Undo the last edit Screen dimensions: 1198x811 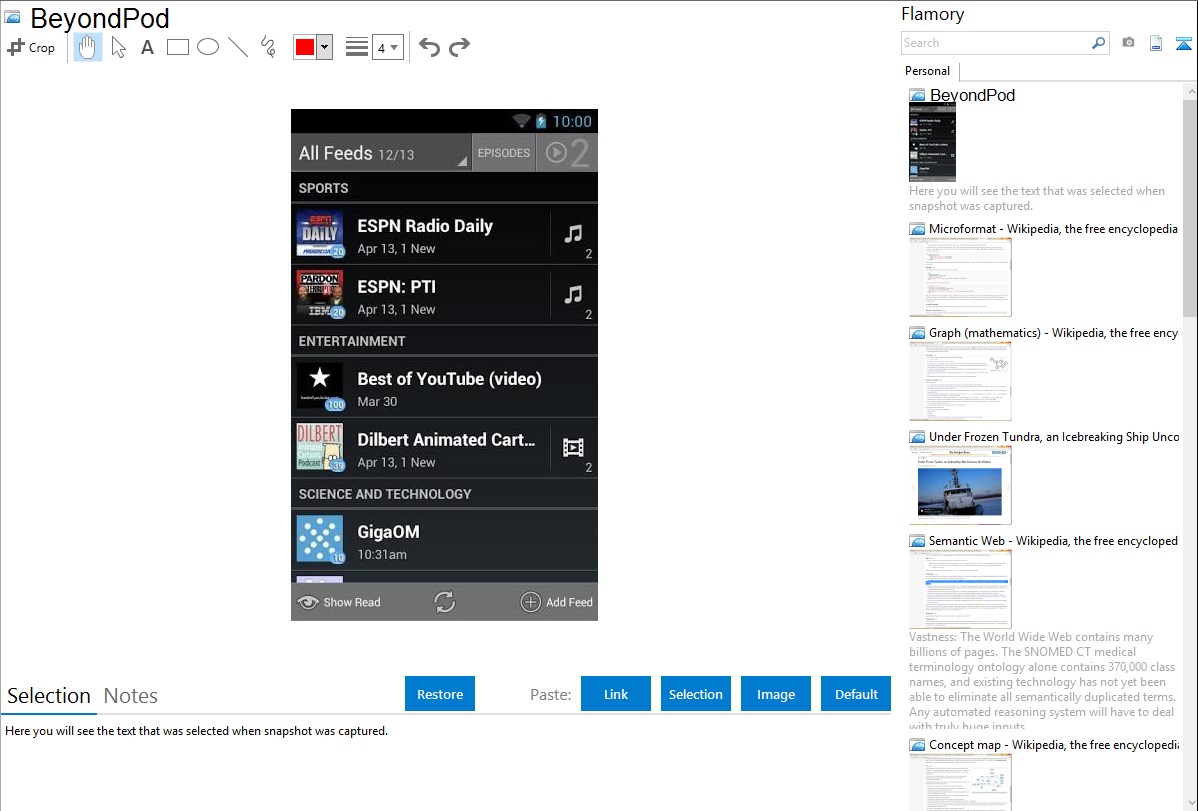[x=429, y=47]
